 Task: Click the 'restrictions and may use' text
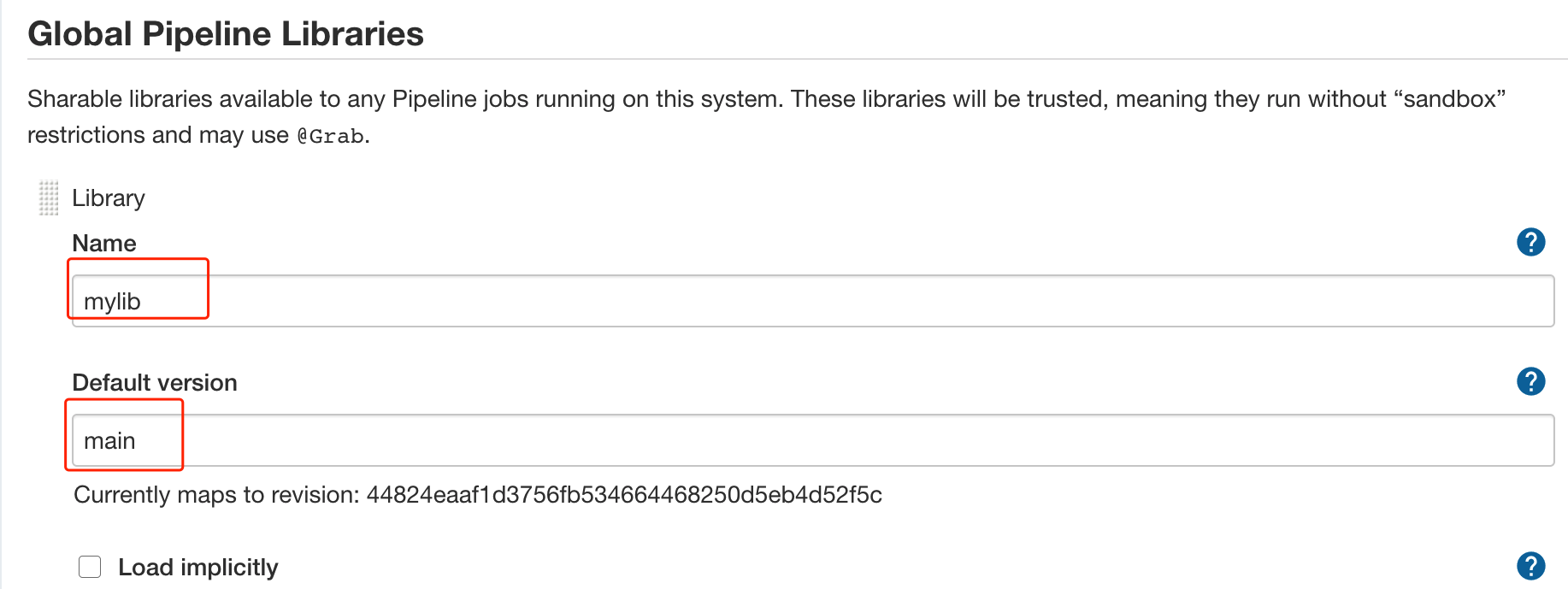point(157,135)
